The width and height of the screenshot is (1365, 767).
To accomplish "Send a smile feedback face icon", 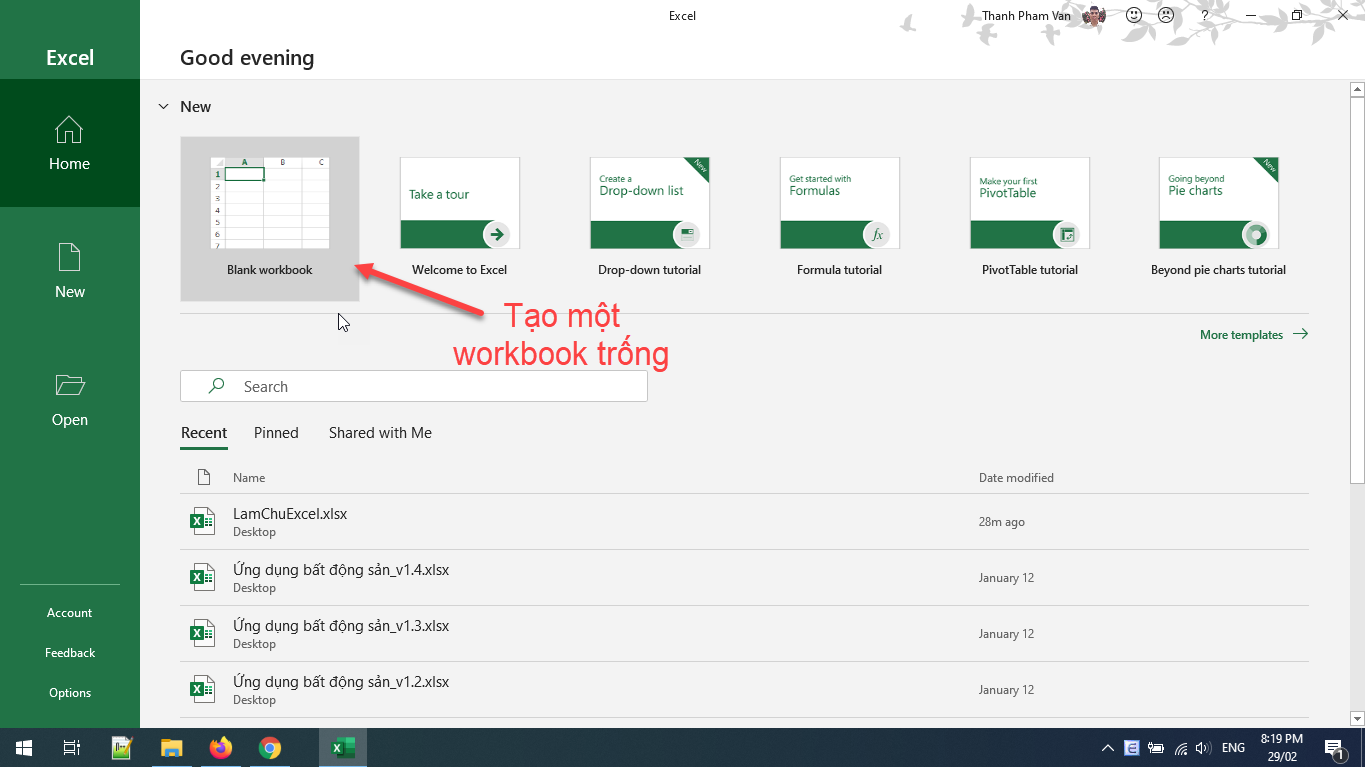I will click(x=1134, y=15).
